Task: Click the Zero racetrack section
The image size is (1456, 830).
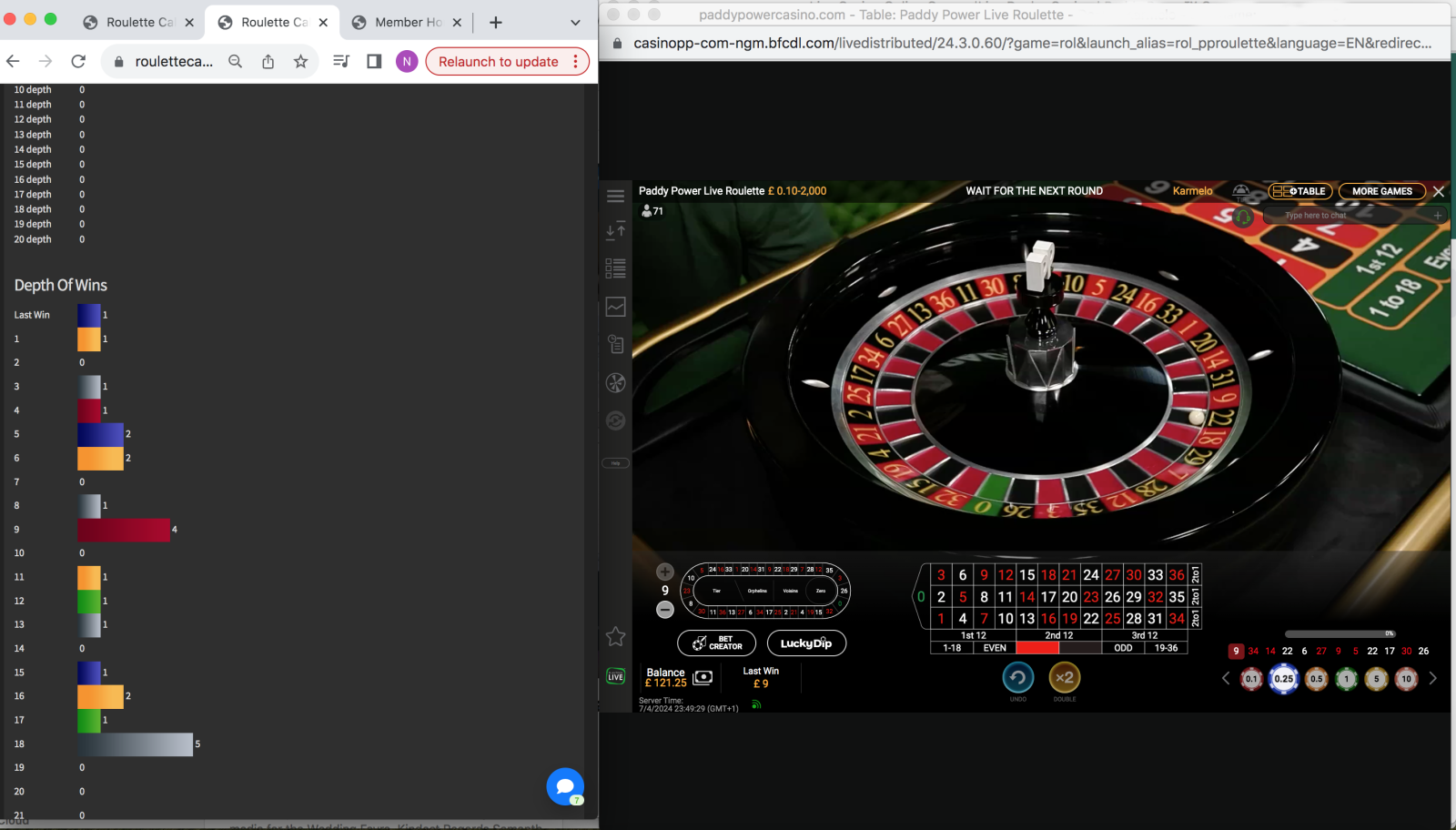Action: click(x=821, y=591)
